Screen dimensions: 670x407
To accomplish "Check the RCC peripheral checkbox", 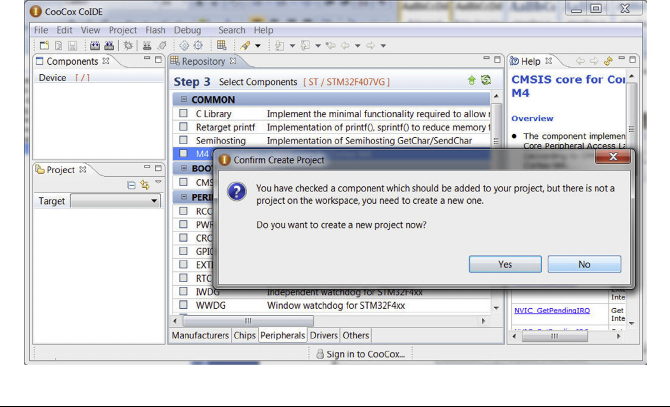I will 183,211.
